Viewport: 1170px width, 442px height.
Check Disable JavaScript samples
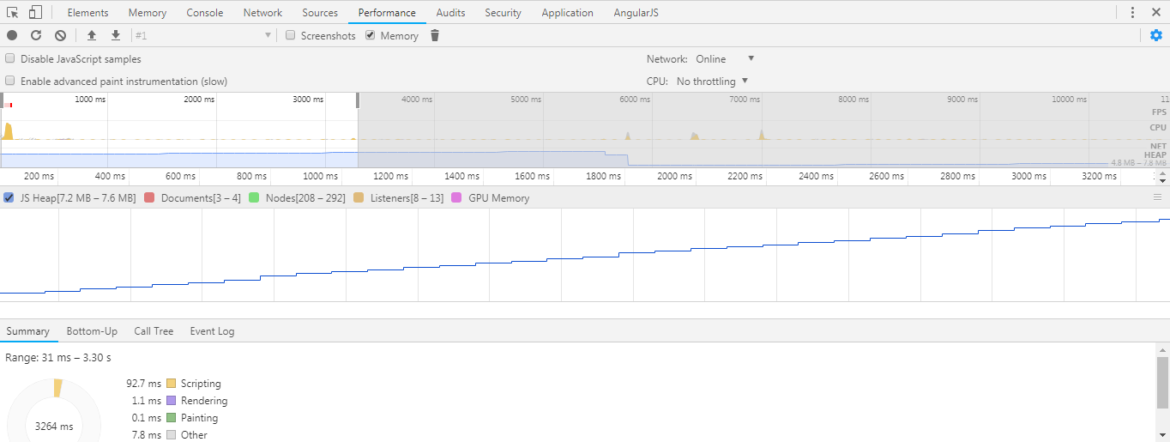[x=10, y=59]
